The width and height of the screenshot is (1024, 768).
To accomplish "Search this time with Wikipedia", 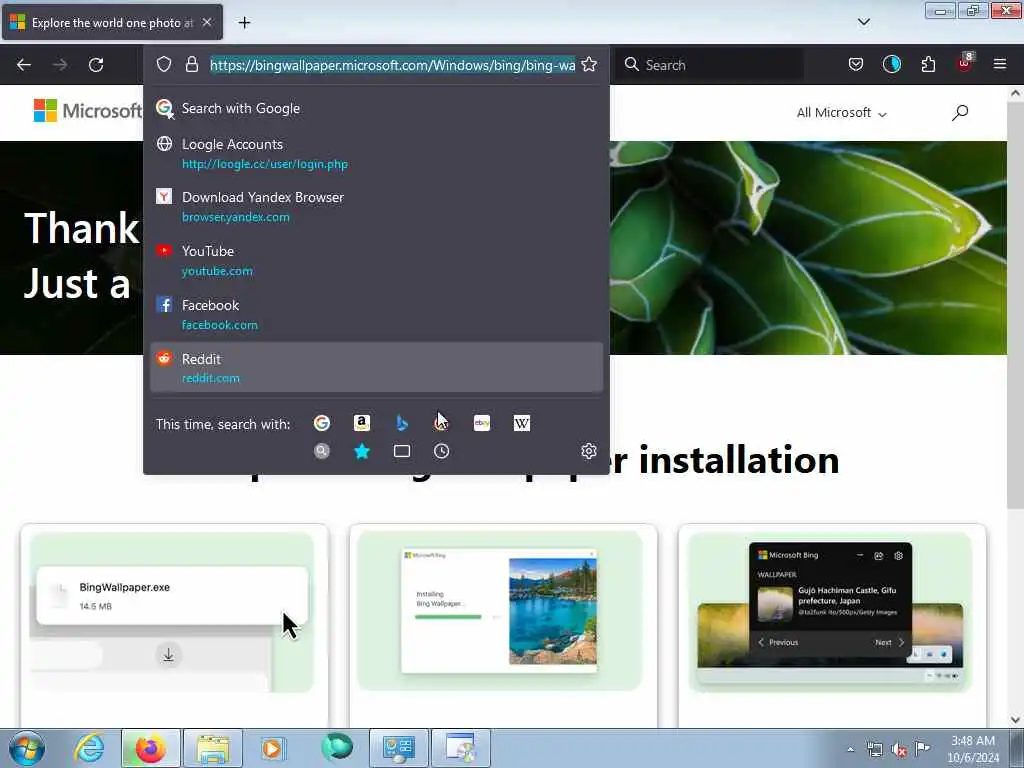I will click(x=522, y=423).
